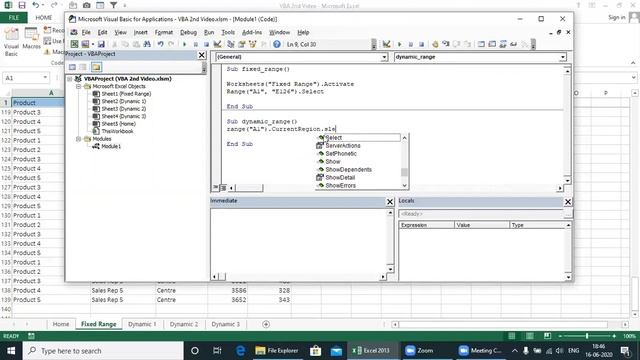Switch Excel to Normal view icon

point(511,336)
